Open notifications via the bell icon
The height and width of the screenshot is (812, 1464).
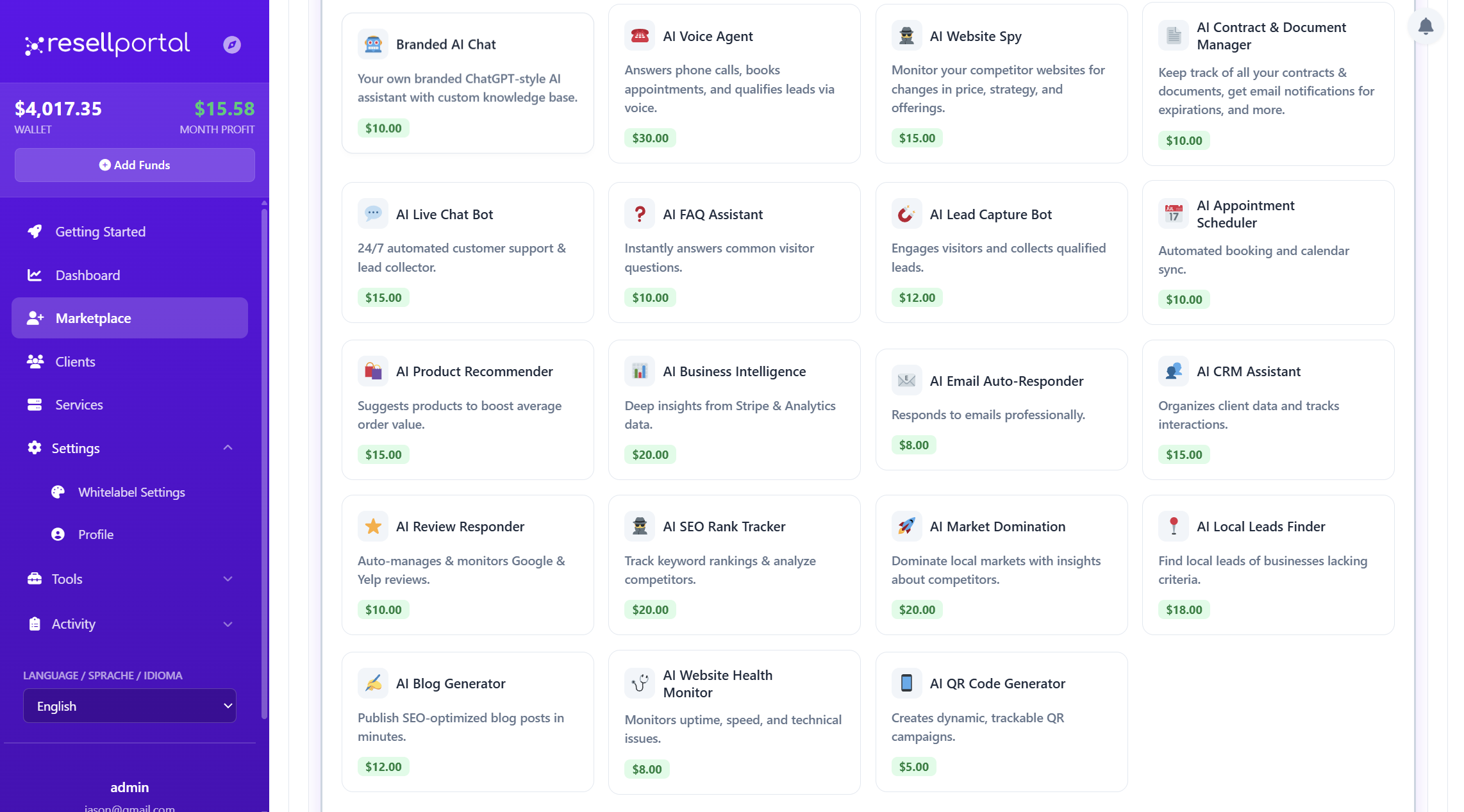pyautogui.click(x=1426, y=27)
